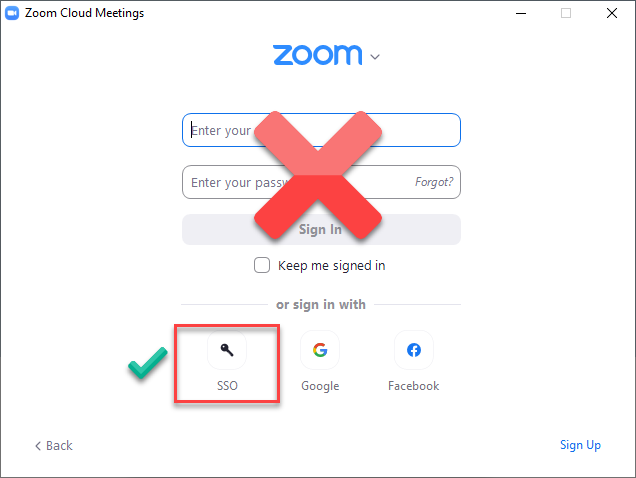Click the Zoom camera icon in title bar

(12, 13)
